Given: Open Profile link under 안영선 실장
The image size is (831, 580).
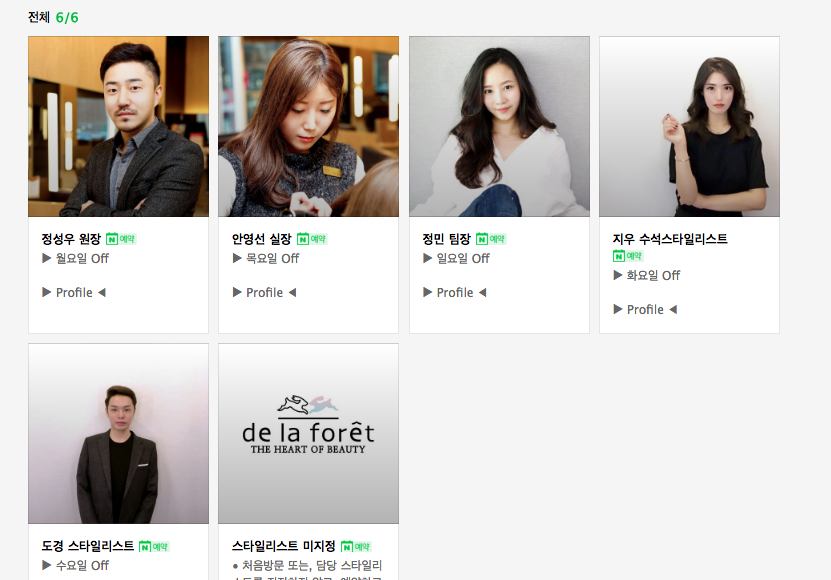Looking at the screenshot, I should click(x=264, y=293).
